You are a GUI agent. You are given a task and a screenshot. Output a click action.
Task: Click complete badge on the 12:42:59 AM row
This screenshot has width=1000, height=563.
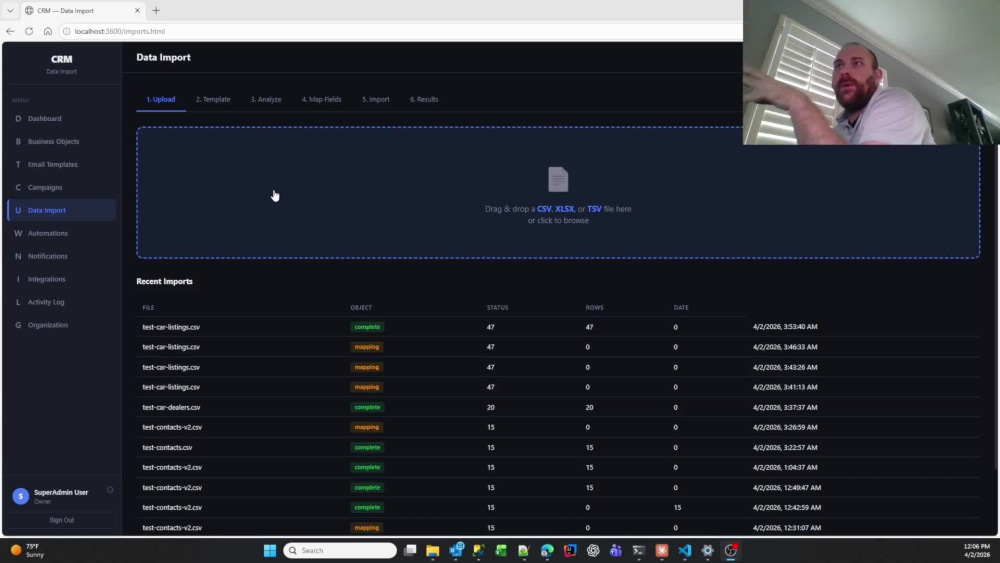367,508
